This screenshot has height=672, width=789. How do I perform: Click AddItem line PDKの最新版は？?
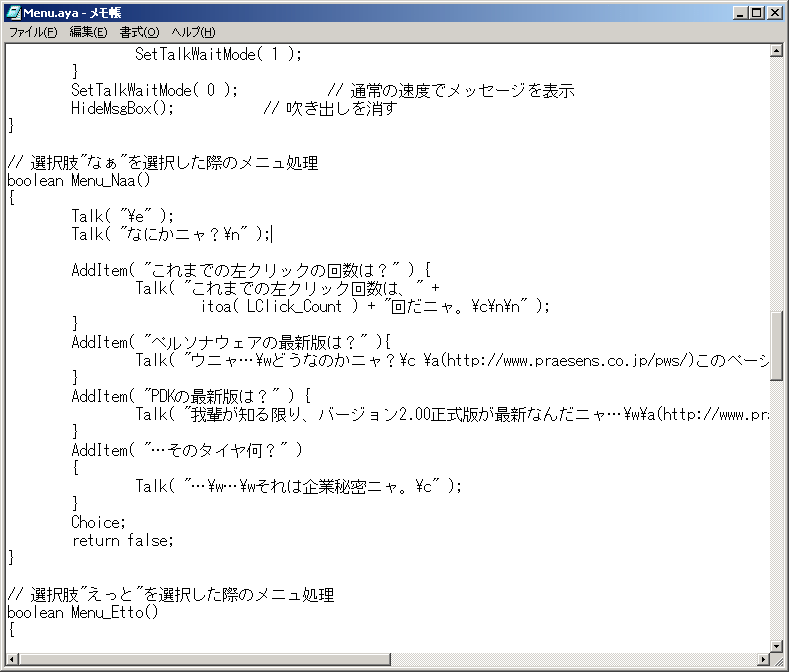191,396
